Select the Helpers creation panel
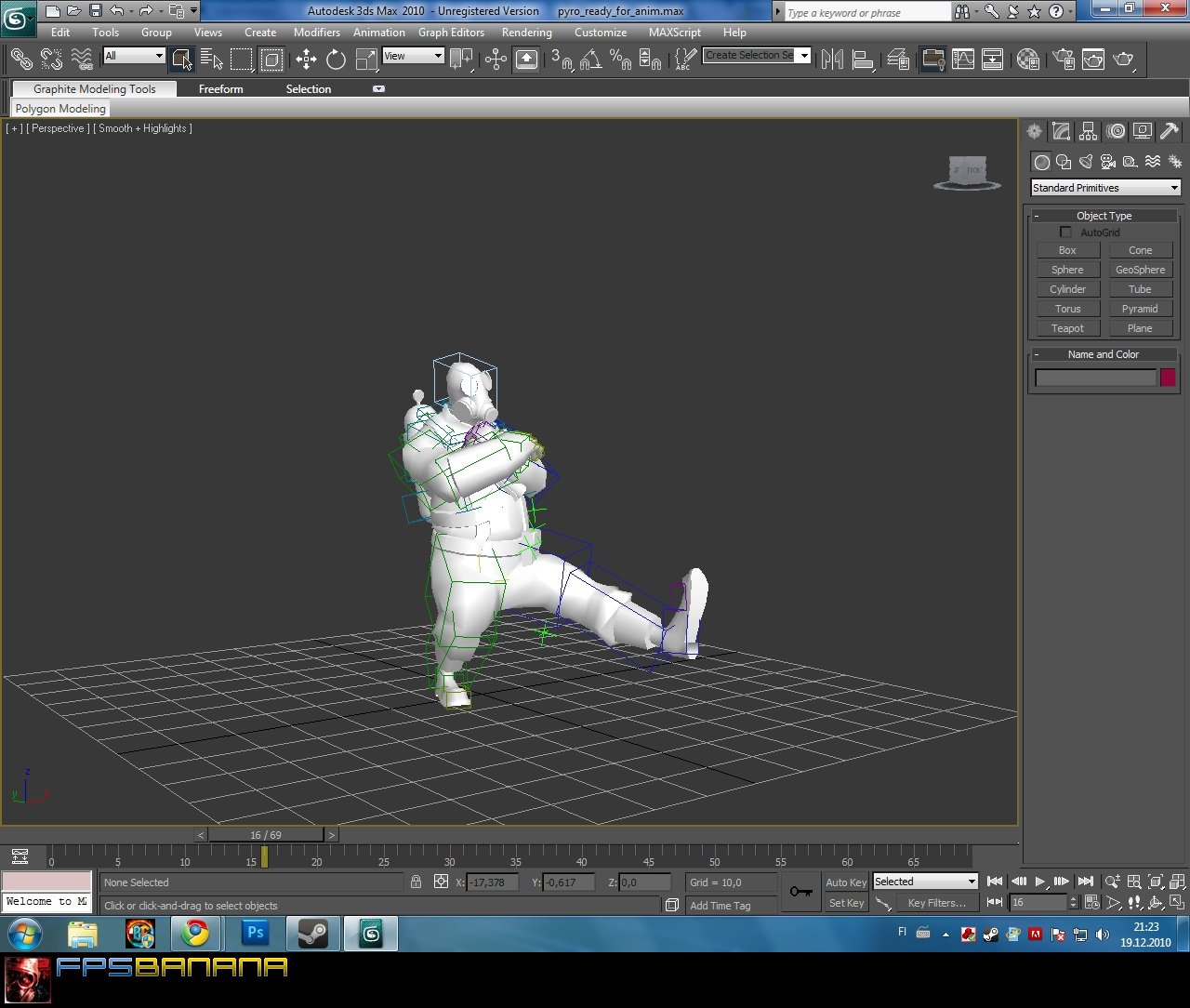The image size is (1190, 1008). click(x=1130, y=162)
